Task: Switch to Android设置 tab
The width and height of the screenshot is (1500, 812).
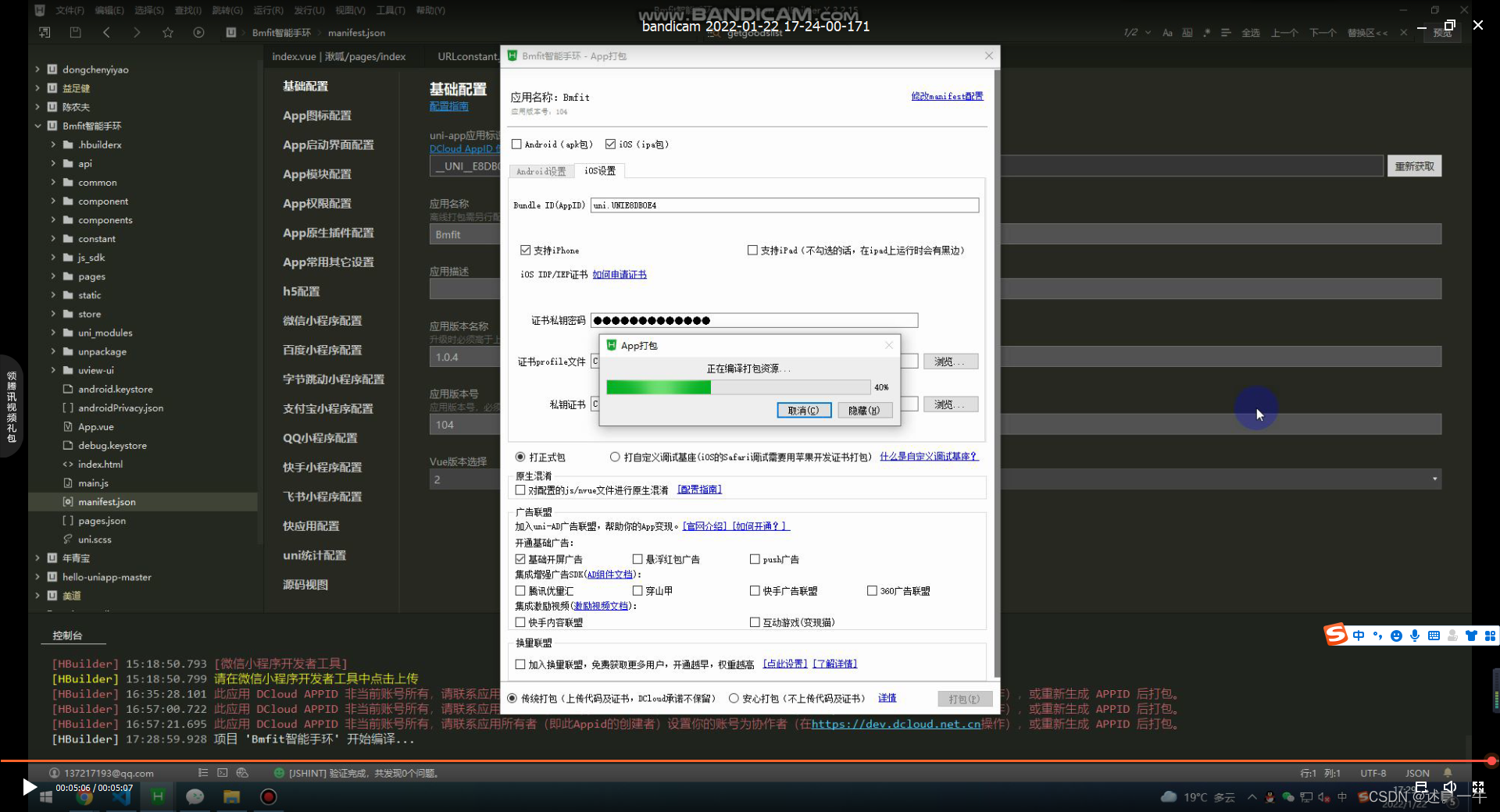Action: click(x=541, y=171)
